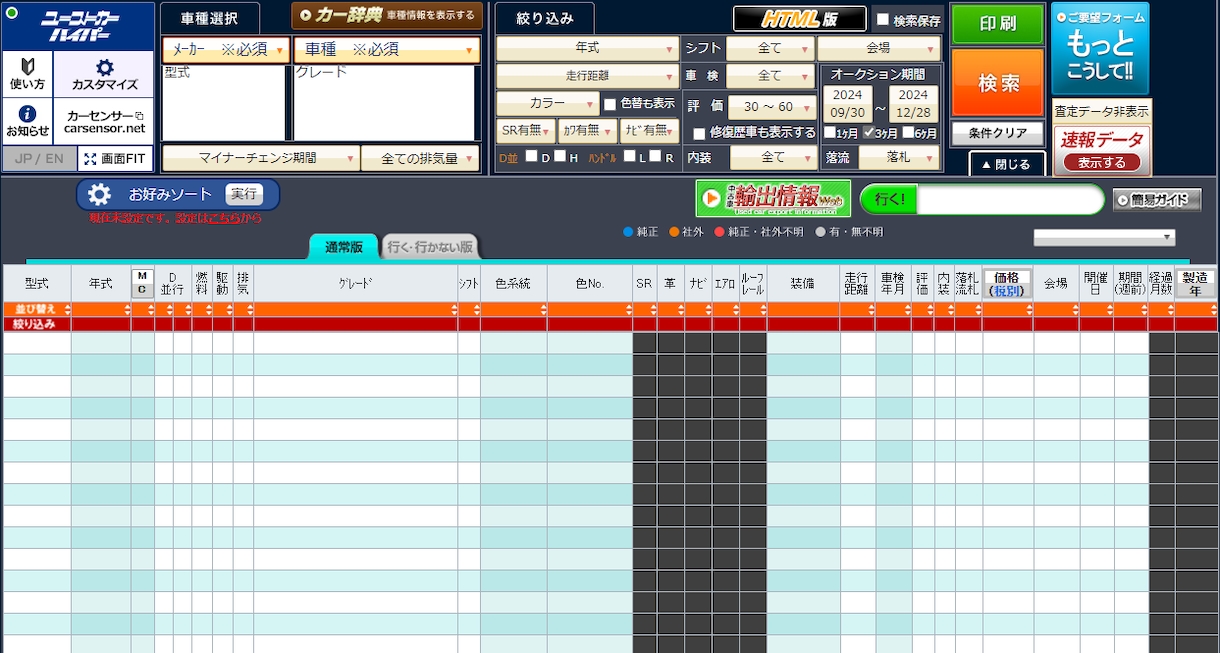The height and width of the screenshot is (653, 1220).
Task: Open the carsensor.net external link
Action: point(104,121)
